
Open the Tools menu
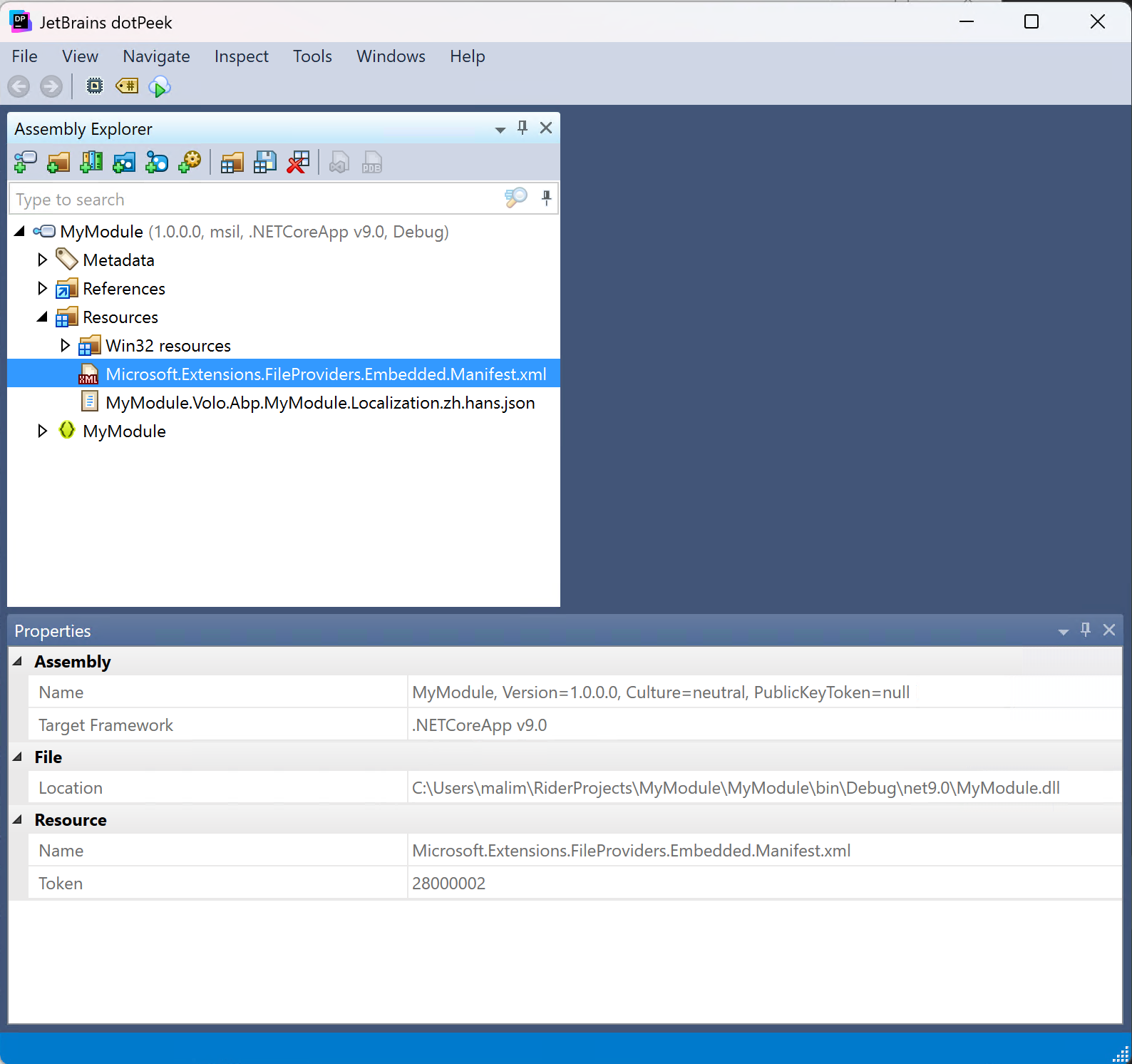pos(312,56)
